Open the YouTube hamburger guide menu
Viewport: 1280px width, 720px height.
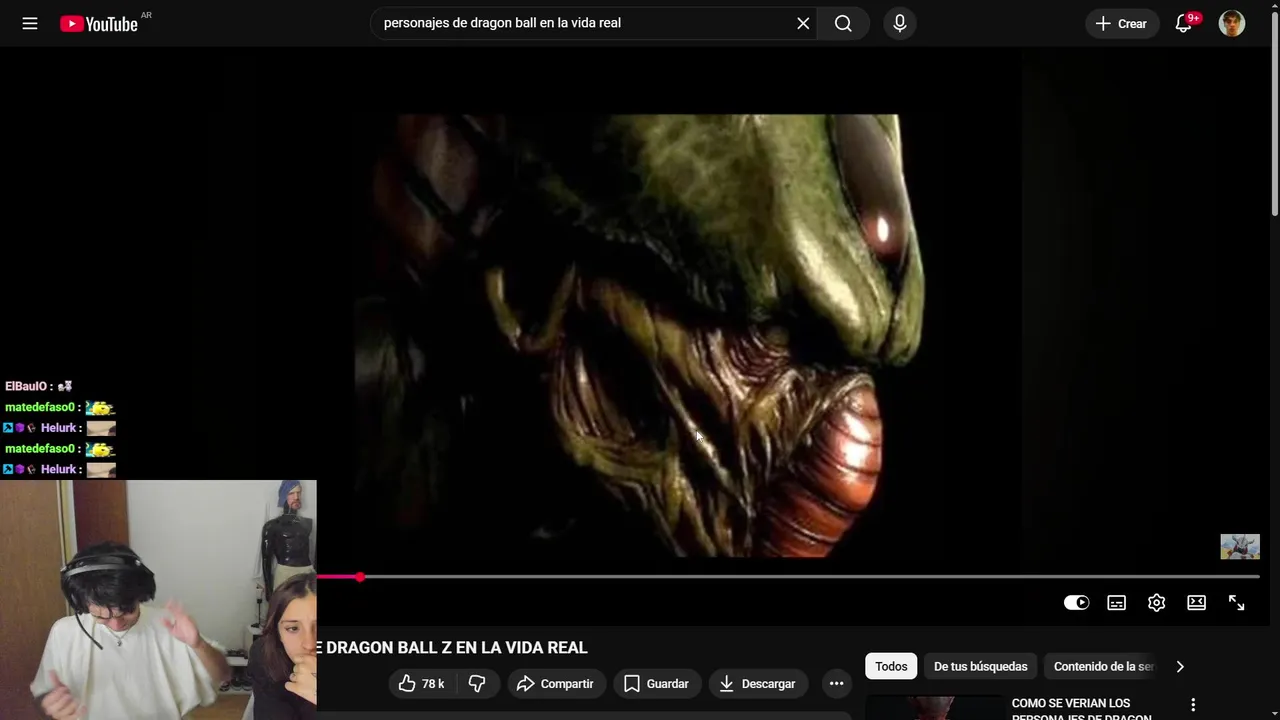click(x=30, y=23)
